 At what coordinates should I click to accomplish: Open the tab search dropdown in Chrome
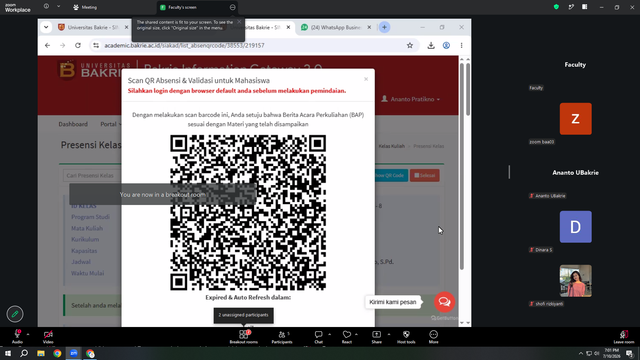tap(46, 27)
